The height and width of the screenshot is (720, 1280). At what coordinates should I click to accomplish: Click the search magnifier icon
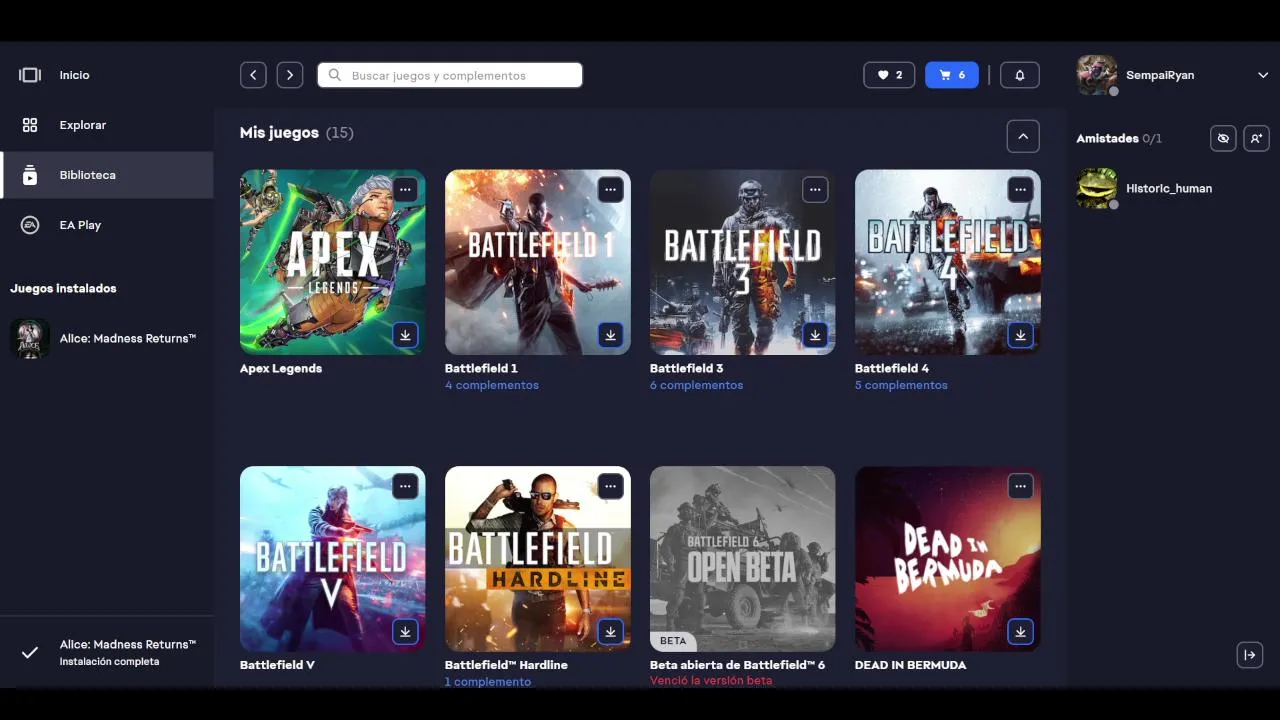(335, 75)
